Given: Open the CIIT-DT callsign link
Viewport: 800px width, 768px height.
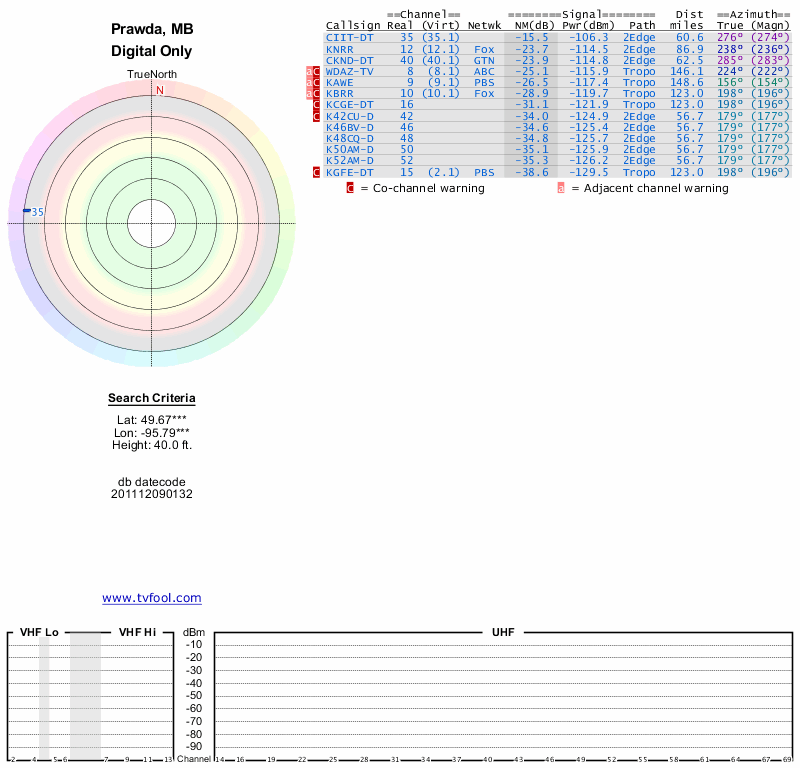Looking at the screenshot, I should 349,37.
